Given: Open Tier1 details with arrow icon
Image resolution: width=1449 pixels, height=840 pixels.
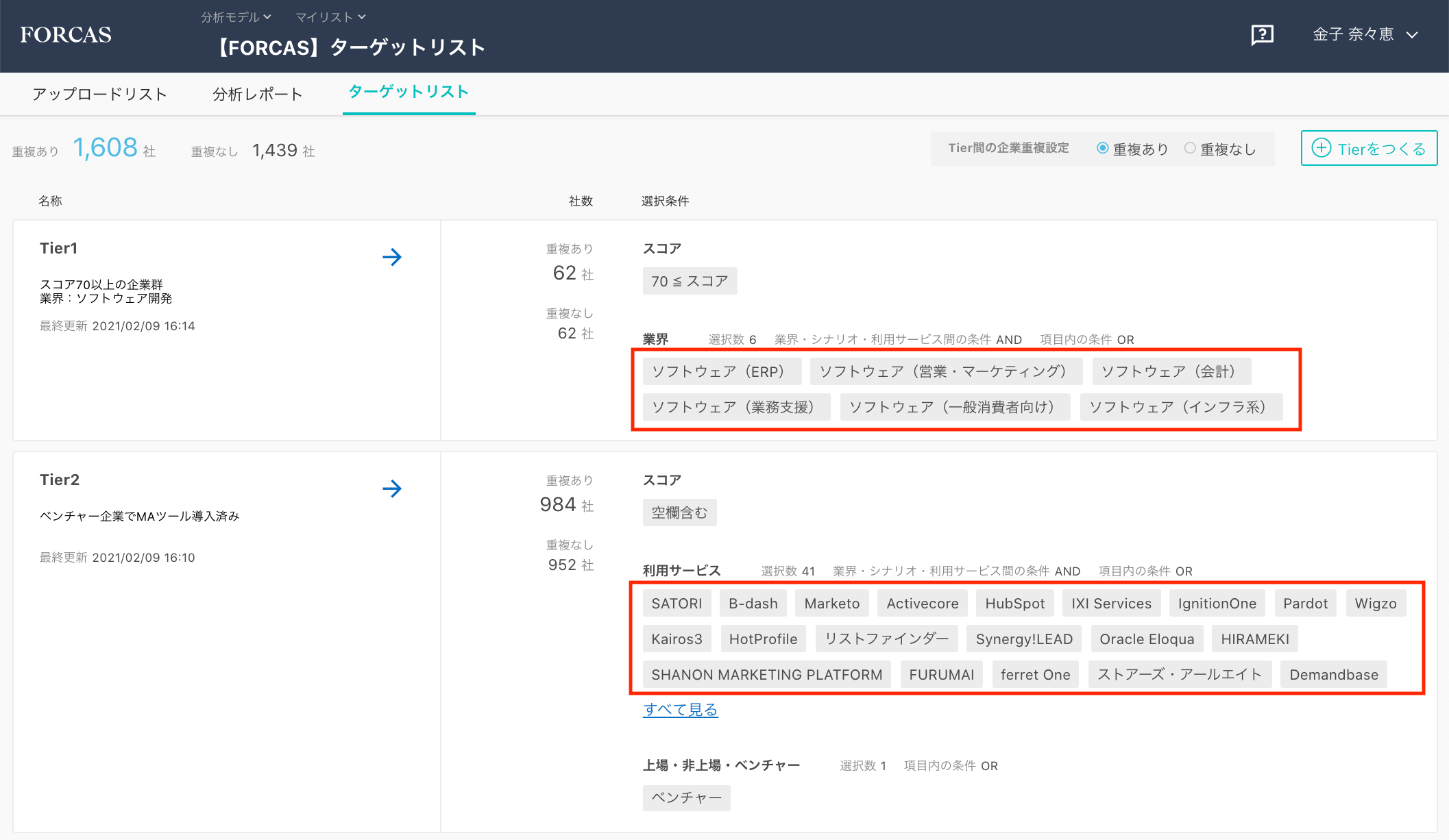Looking at the screenshot, I should [x=392, y=257].
